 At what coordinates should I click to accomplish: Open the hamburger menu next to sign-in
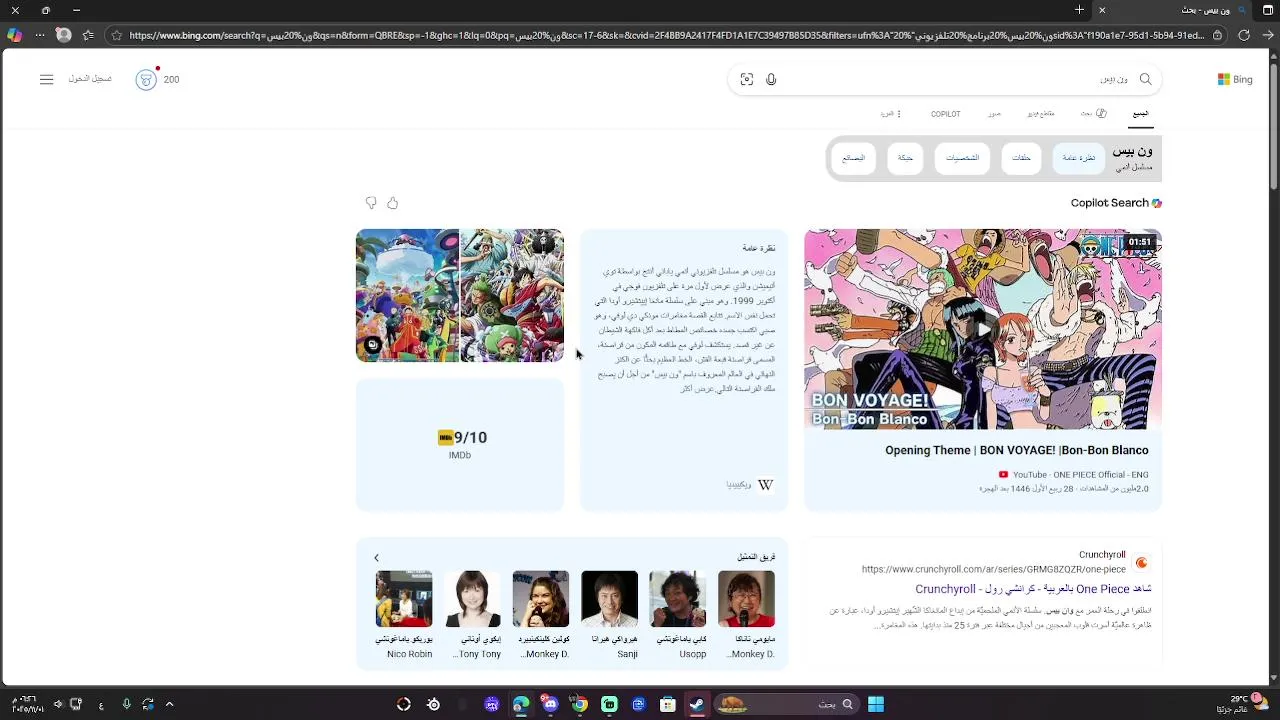[46, 79]
